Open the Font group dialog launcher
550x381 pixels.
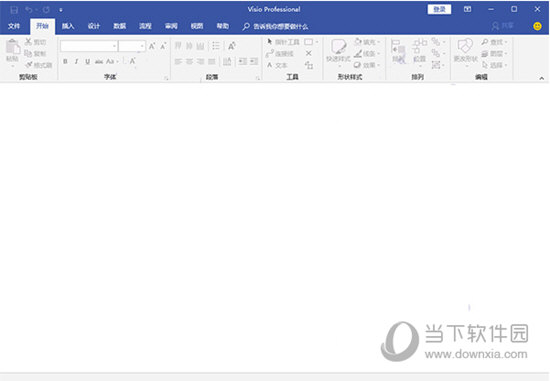166,78
